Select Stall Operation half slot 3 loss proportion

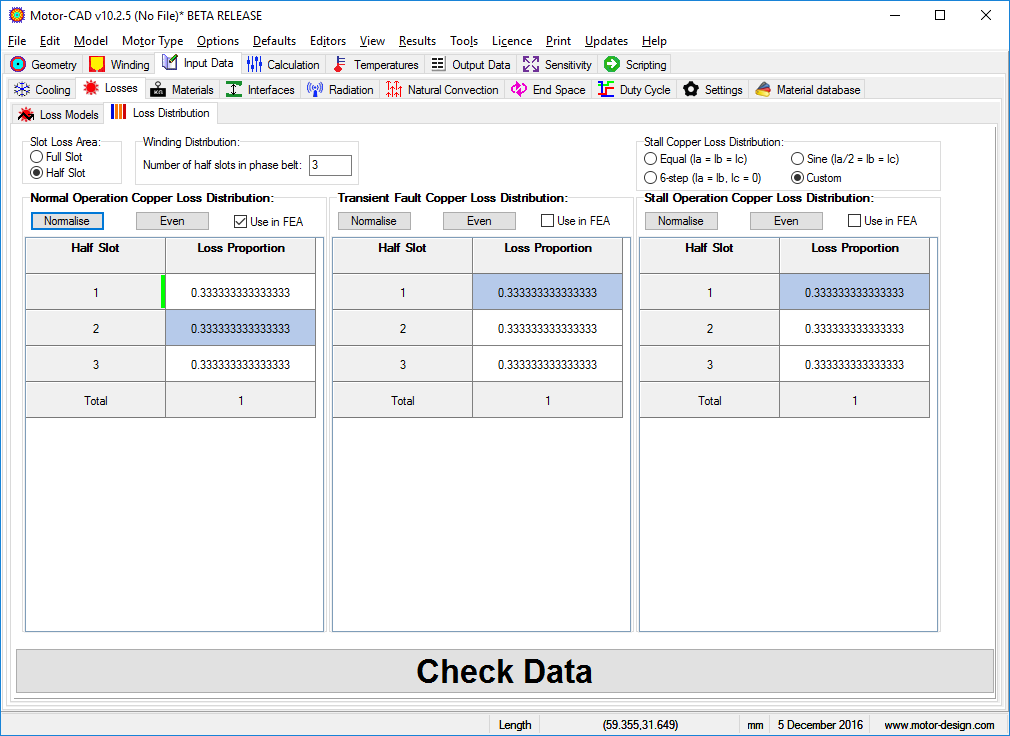(854, 364)
